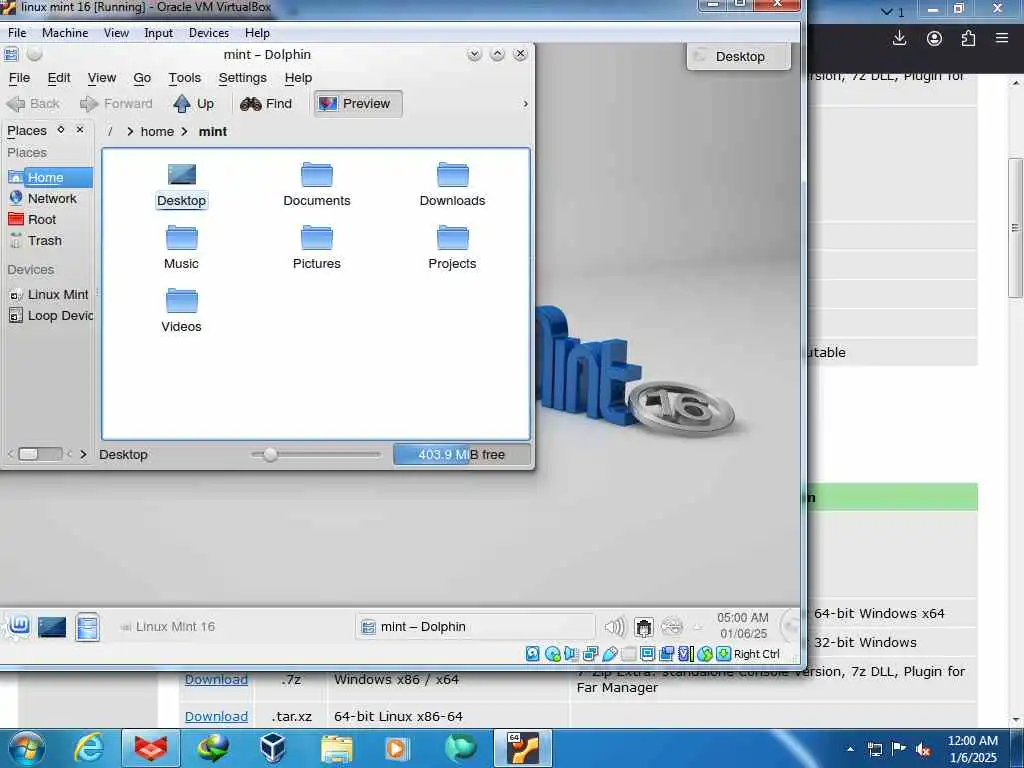Click the Desktop toolbox button on Mint desktop

pyautogui.click(x=739, y=56)
